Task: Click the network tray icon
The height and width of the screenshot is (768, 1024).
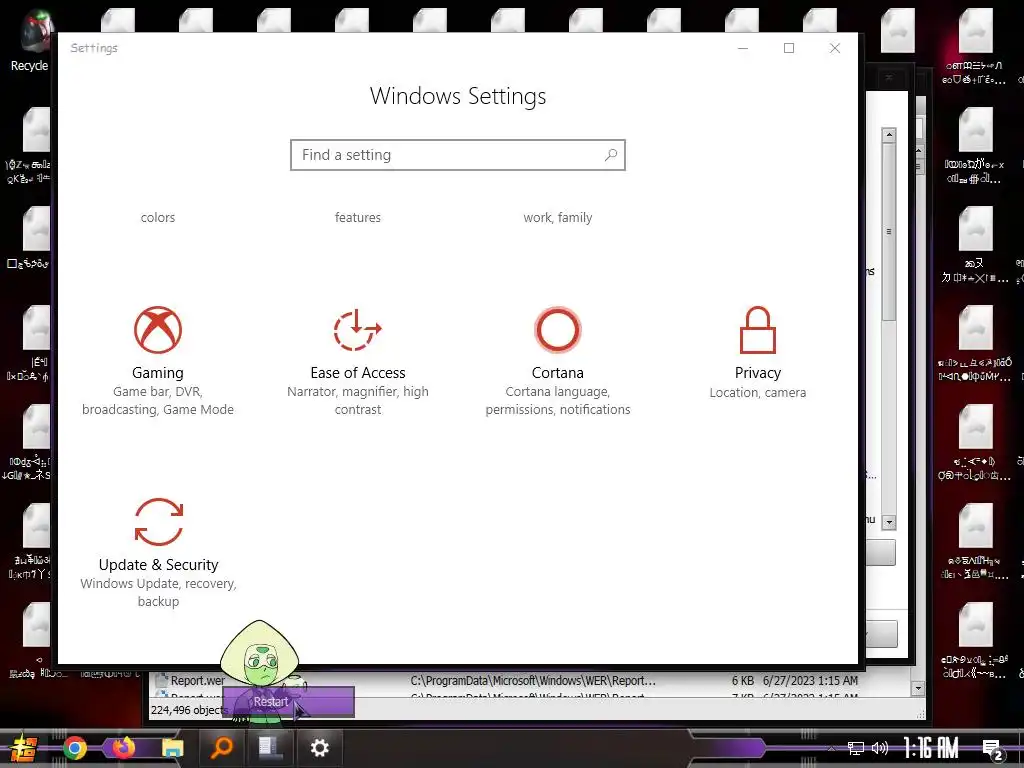Action: 855,748
